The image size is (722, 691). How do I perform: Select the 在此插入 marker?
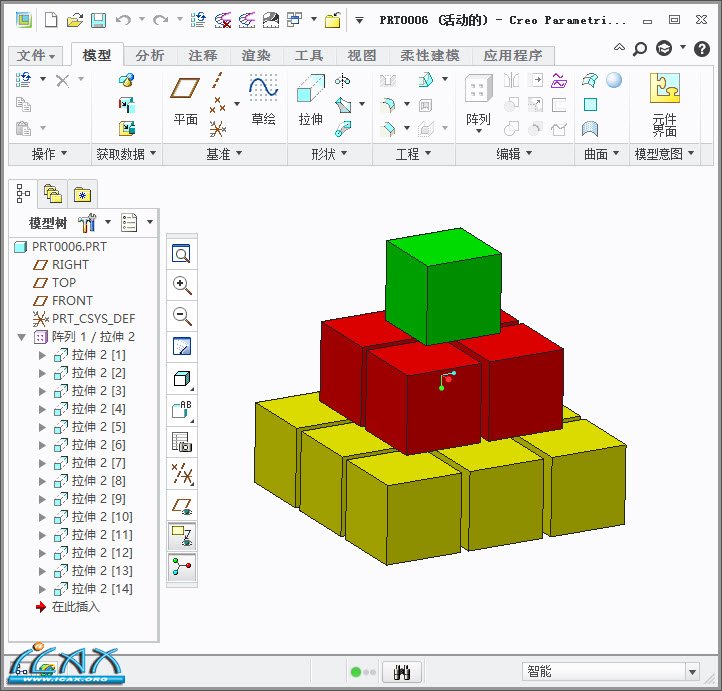[67, 607]
